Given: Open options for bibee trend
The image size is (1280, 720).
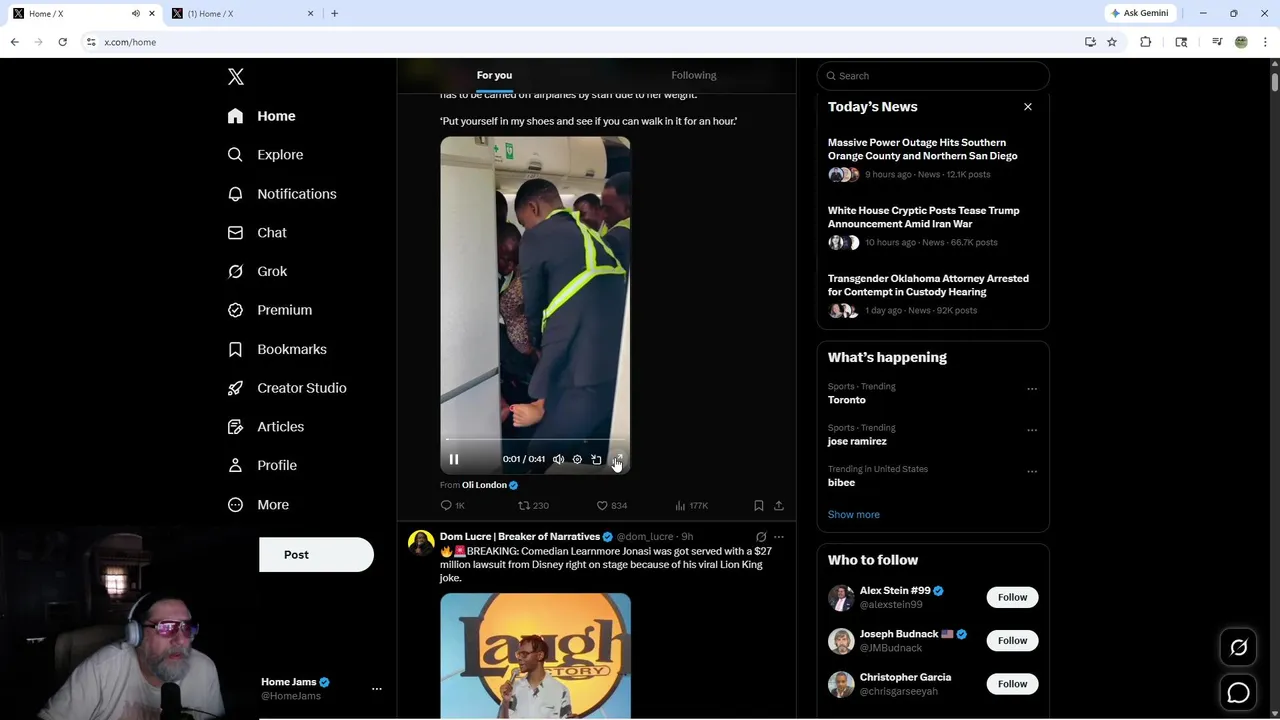Looking at the screenshot, I should click(1032, 471).
